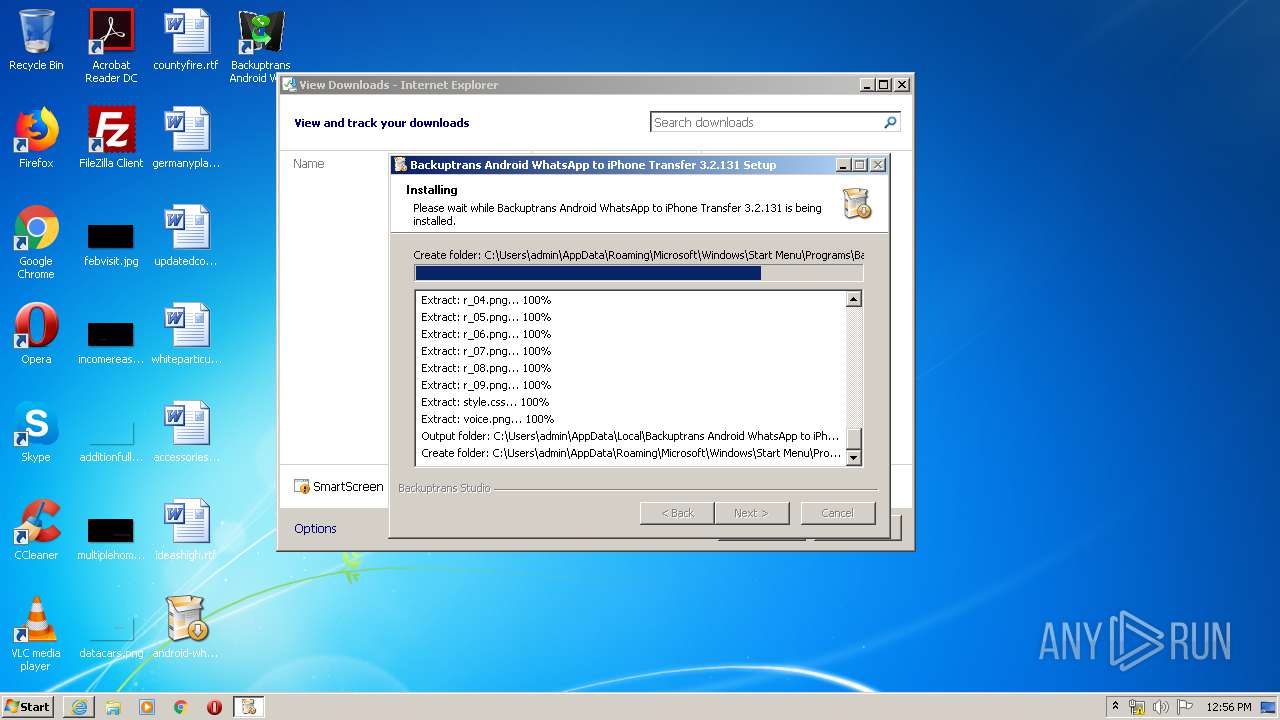Select datacars.png file icon
This screenshot has width=1280, height=720.
(x=111, y=635)
